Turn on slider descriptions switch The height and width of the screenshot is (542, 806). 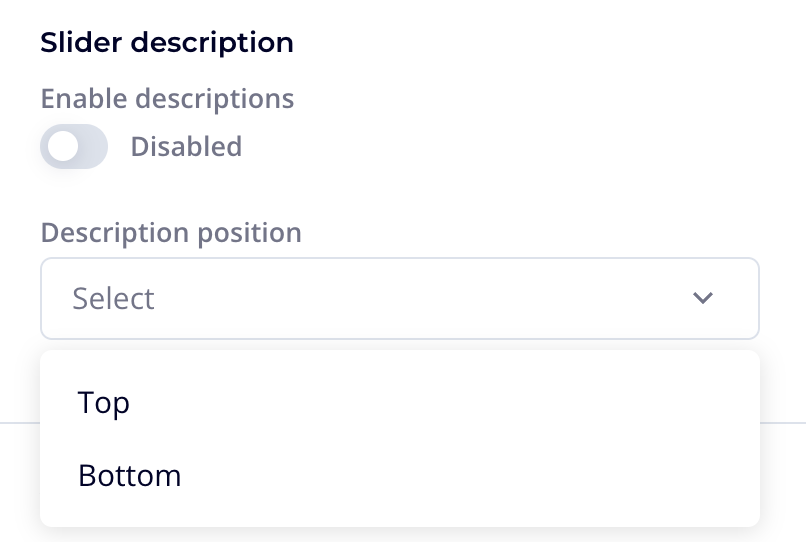[74, 147]
